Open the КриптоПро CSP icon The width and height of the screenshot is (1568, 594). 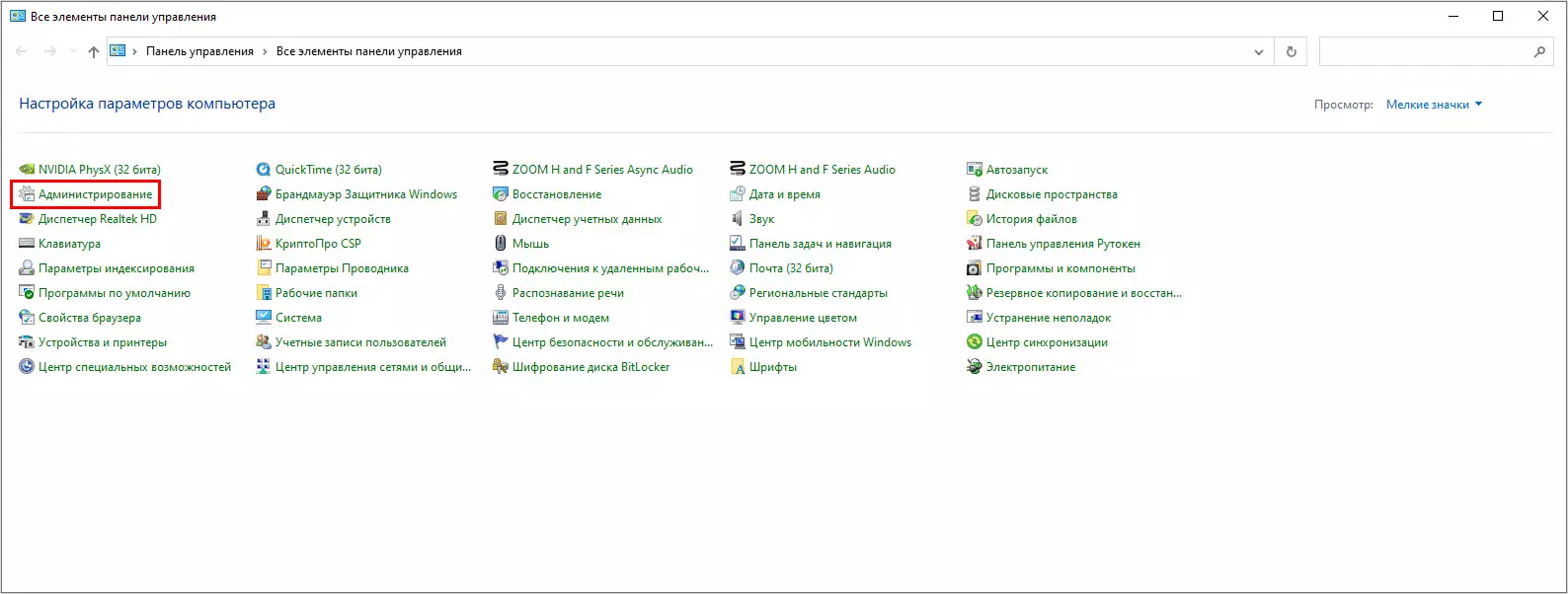(264, 244)
